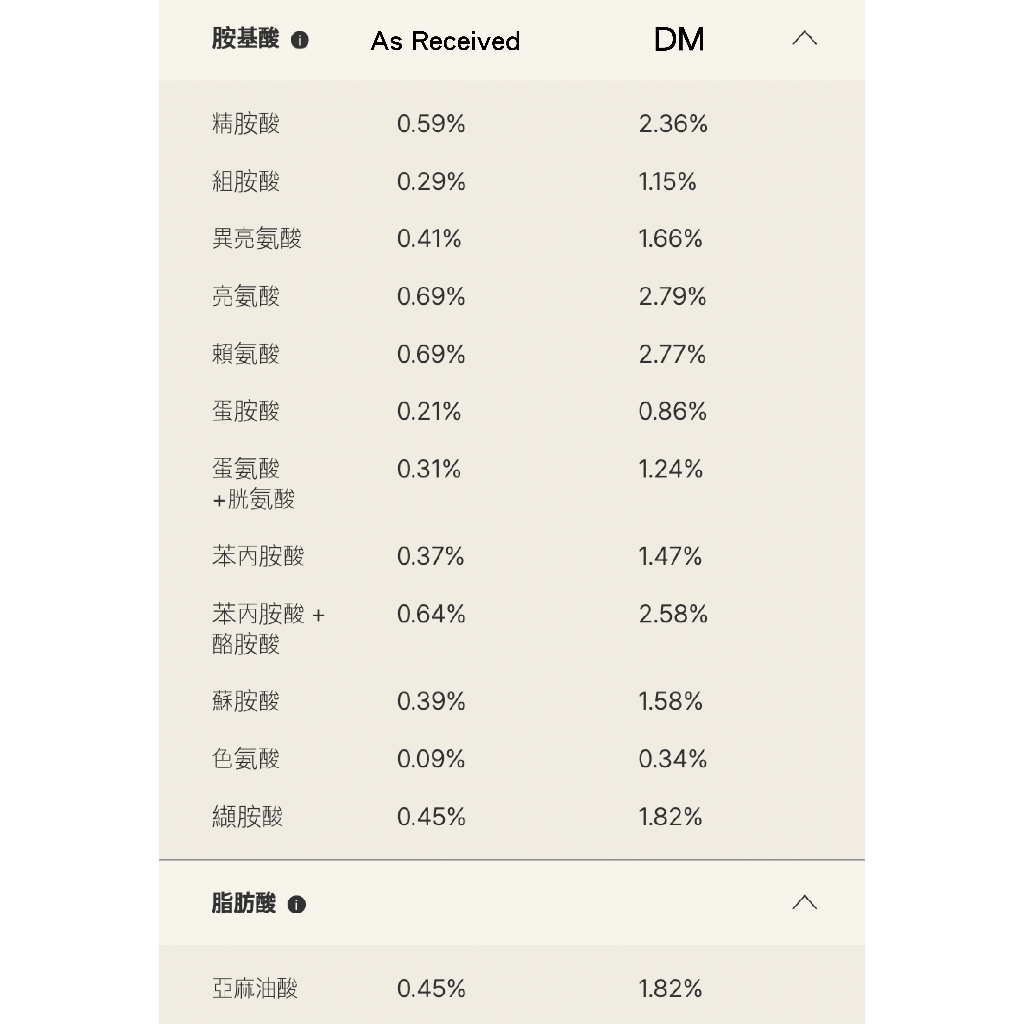The height and width of the screenshot is (1024, 1024).
Task: Select the 蘇胺酸 row label
Action: pos(246,702)
